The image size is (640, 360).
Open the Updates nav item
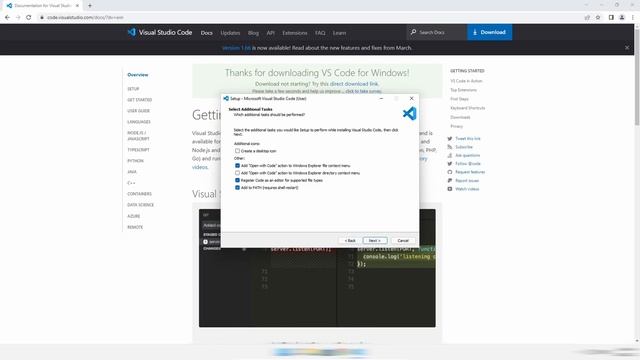pos(230,33)
